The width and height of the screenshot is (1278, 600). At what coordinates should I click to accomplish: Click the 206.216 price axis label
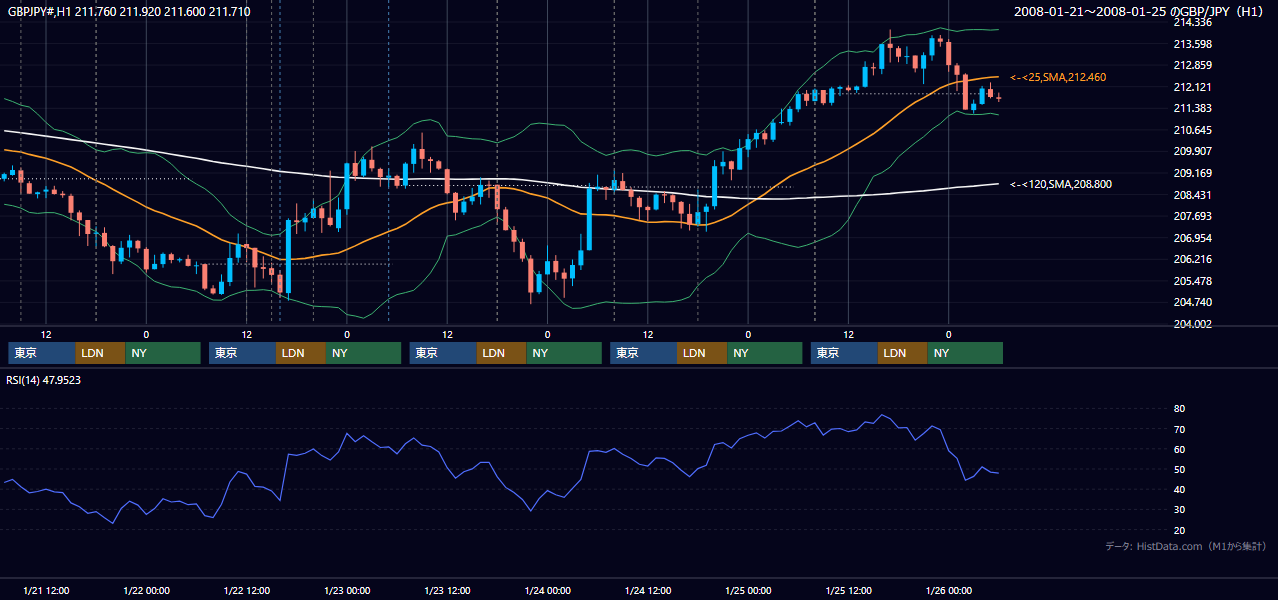coord(1192,259)
